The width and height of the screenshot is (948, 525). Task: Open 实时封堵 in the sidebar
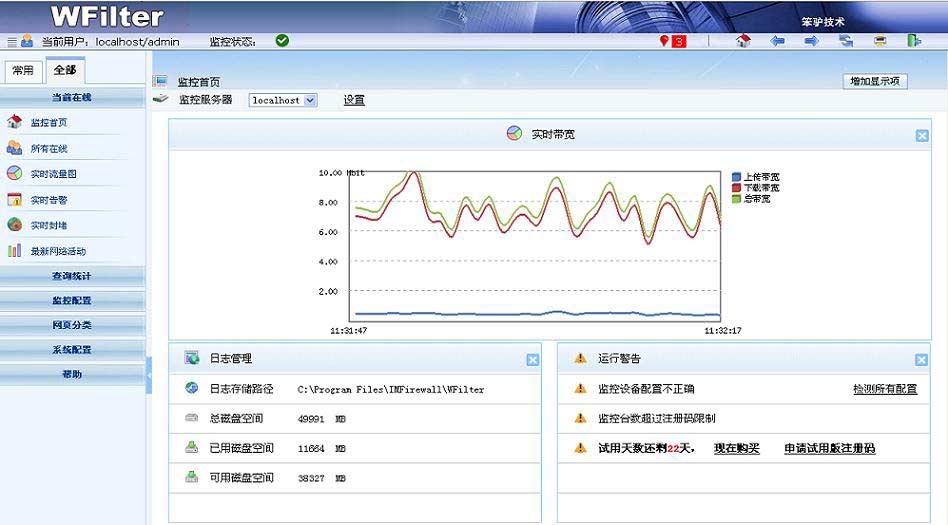coord(49,226)
